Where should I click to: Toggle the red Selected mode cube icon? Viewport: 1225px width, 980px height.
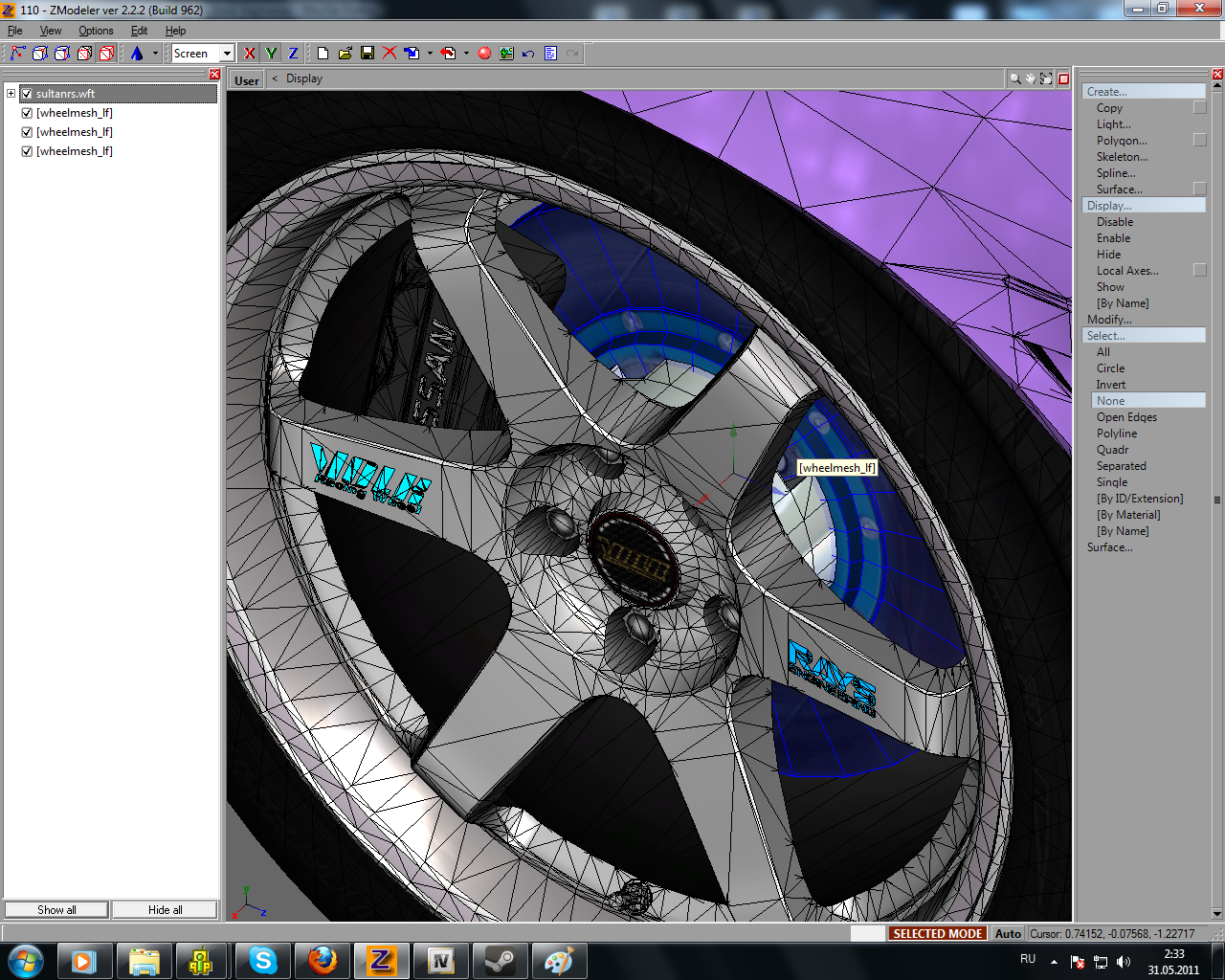pos(106,54)
